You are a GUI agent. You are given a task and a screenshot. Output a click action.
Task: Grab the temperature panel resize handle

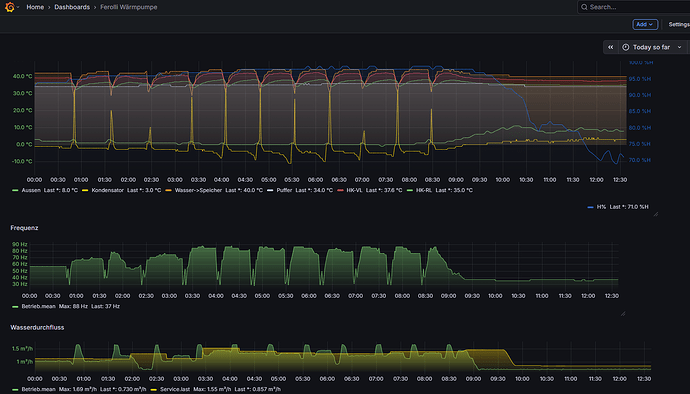tap(656, 214)
